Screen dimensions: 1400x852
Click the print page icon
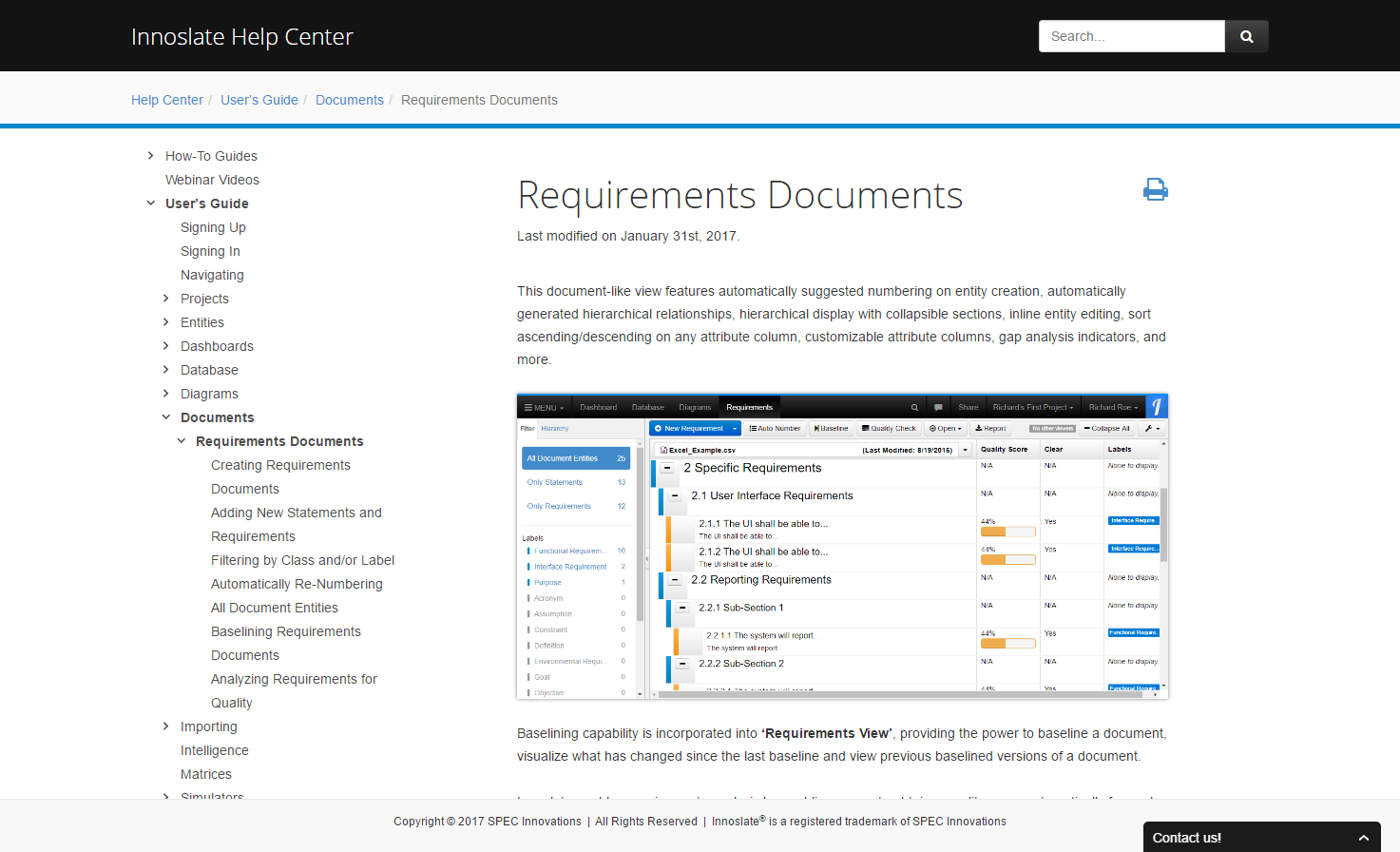pos(1155,190)
